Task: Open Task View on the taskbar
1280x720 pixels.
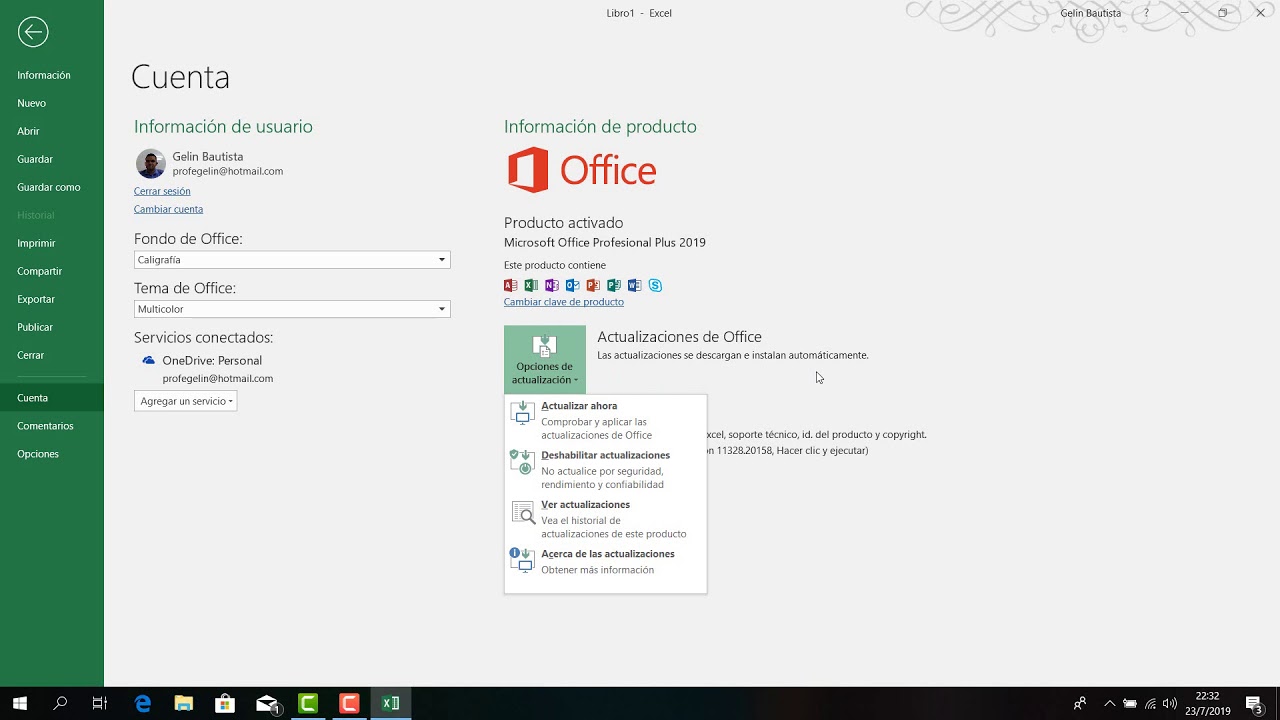Action: [99, 703]
